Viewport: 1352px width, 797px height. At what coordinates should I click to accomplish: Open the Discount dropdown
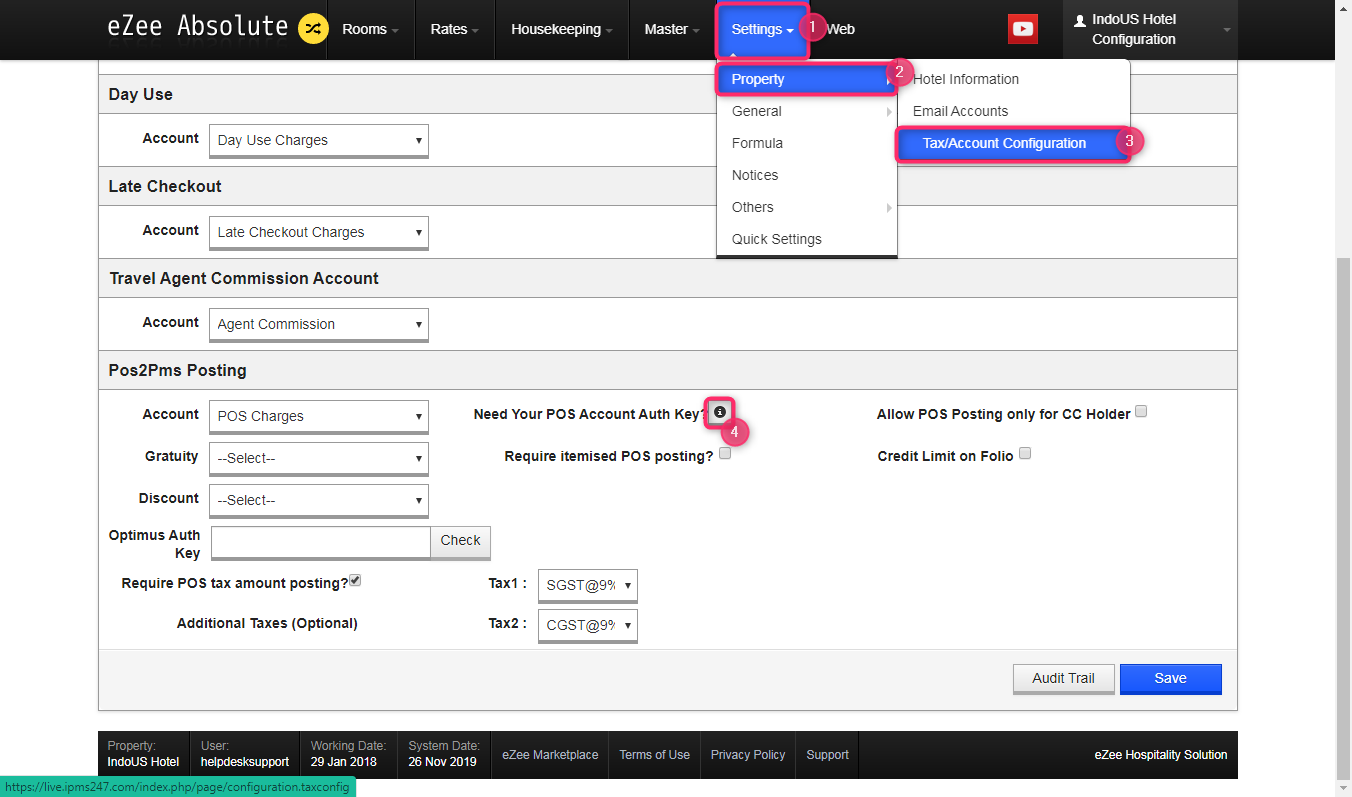[x=319, y=500]
